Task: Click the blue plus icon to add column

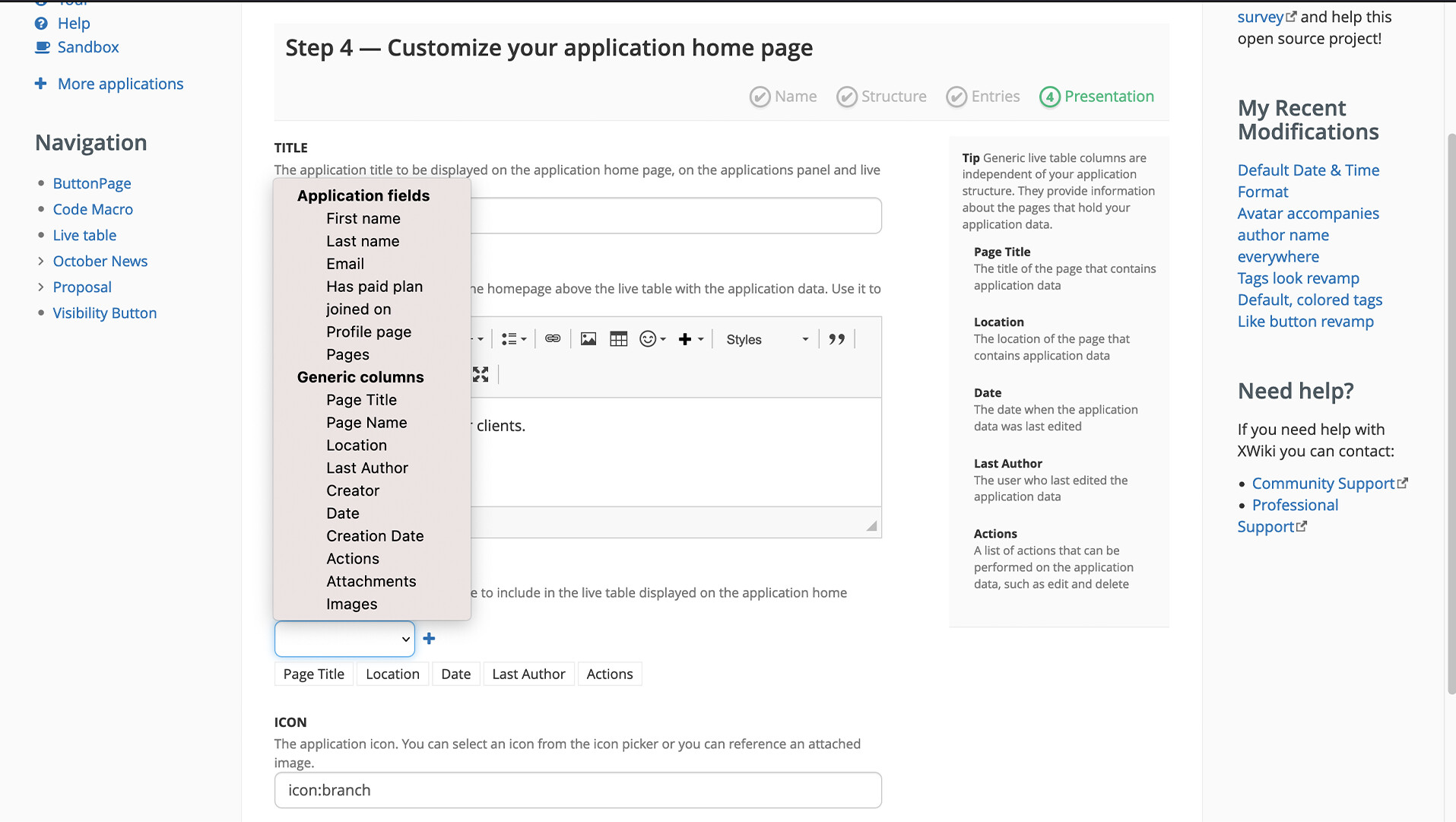Action: coord(429,639)
